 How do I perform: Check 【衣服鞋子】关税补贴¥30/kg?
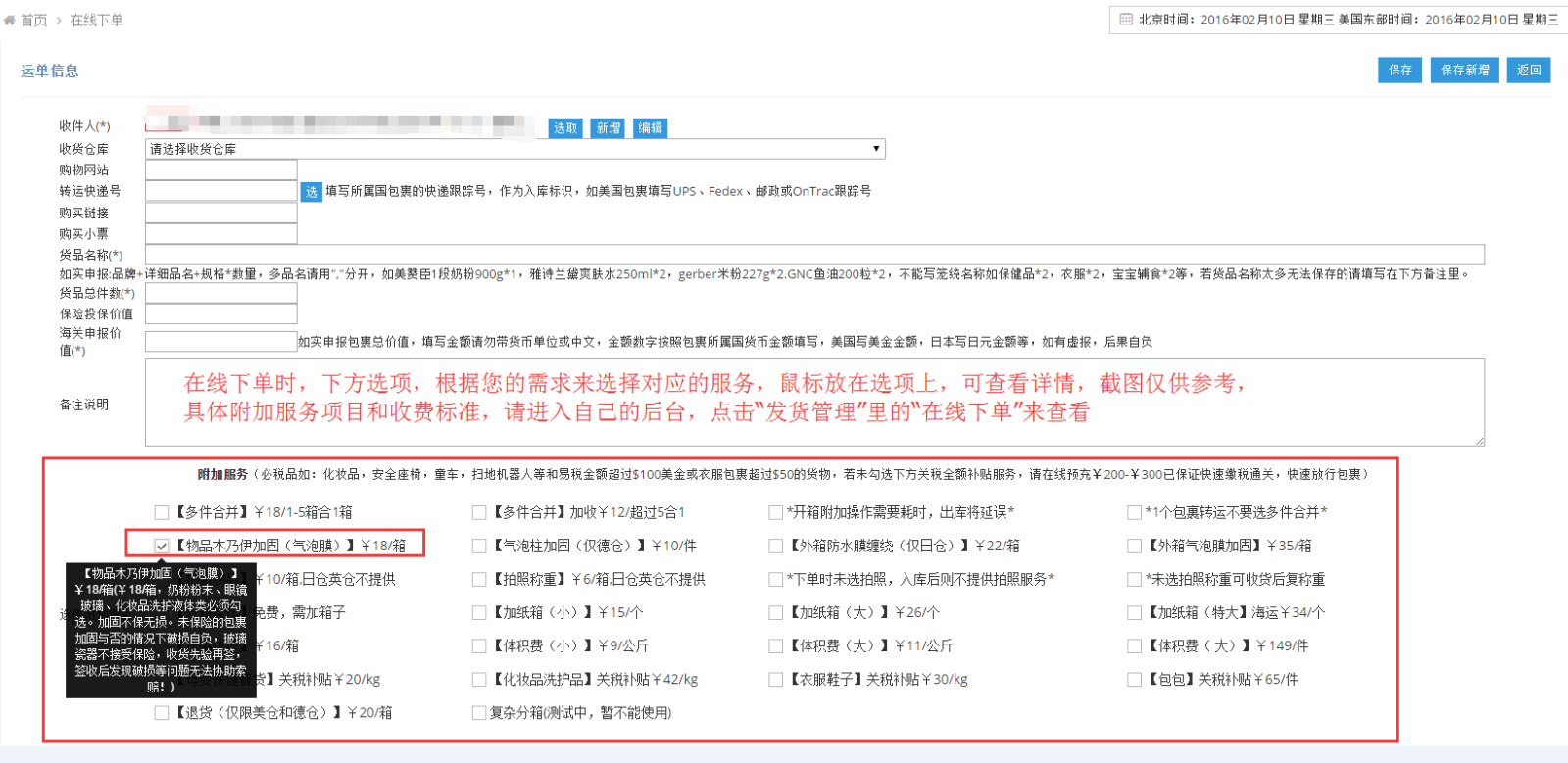[x=776, y=679]
